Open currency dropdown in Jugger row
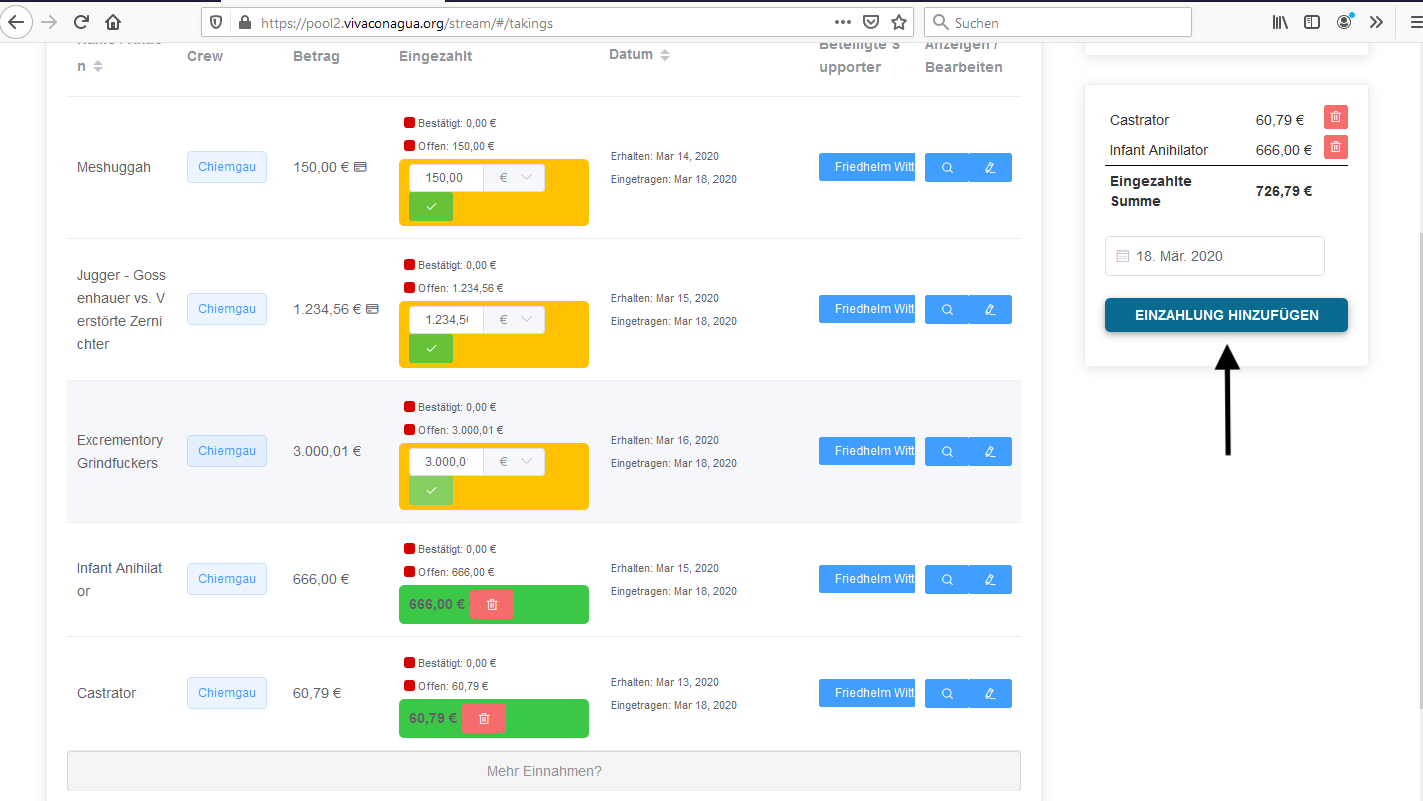1423x801 pixels. (514, 320)
